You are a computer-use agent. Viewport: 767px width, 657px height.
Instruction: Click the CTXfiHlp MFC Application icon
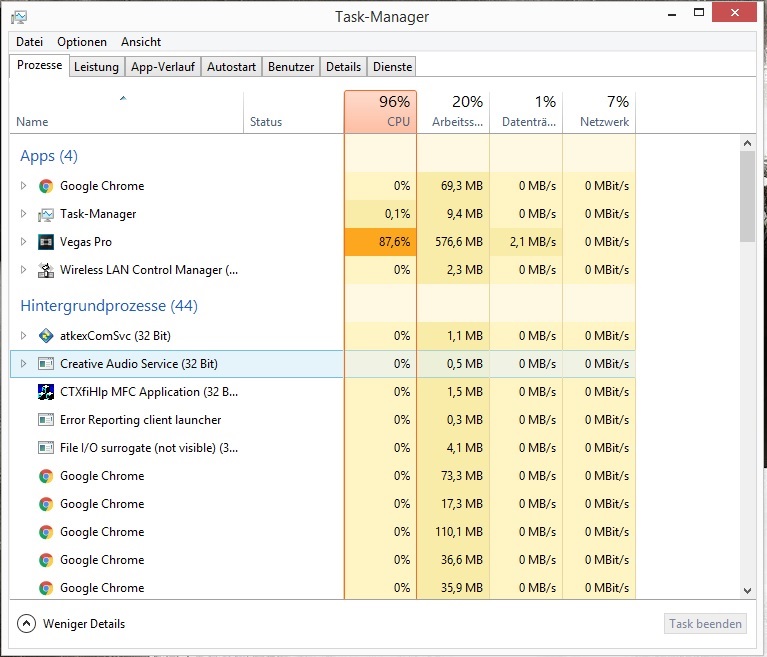tap(46, 392)
